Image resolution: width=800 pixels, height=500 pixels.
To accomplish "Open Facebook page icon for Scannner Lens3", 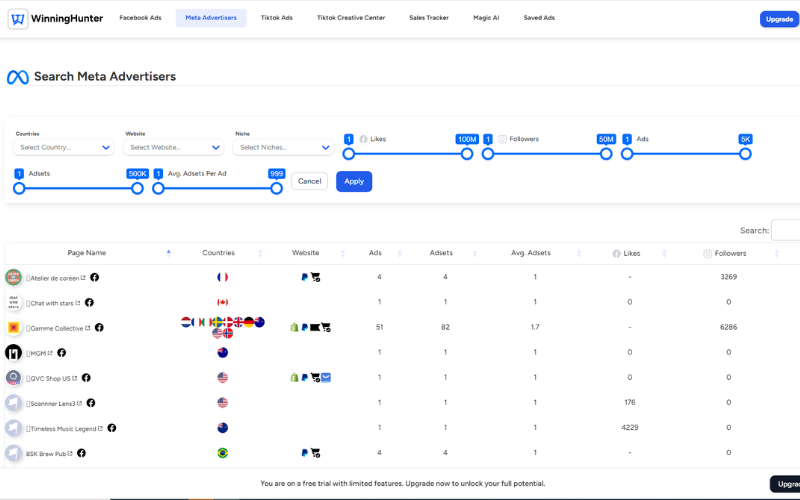I will click(91, 403).
